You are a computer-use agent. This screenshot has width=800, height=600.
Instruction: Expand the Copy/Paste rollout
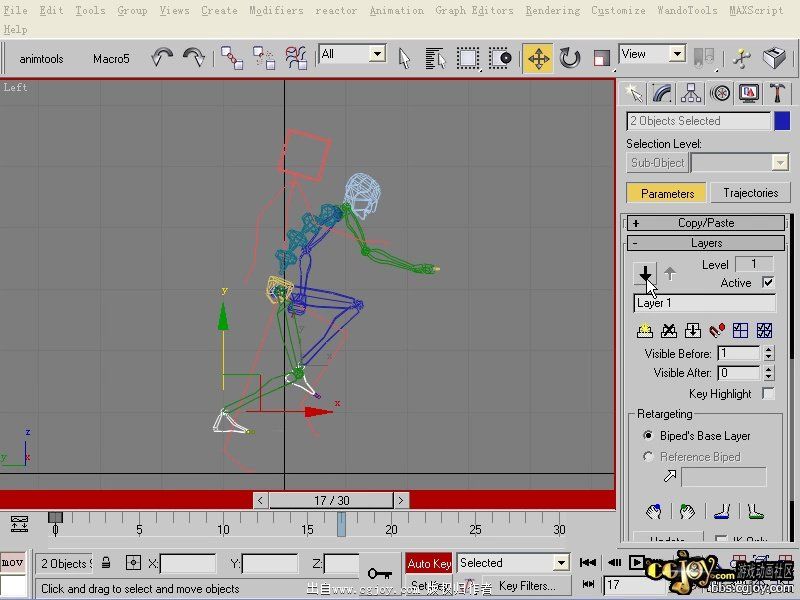706,223
